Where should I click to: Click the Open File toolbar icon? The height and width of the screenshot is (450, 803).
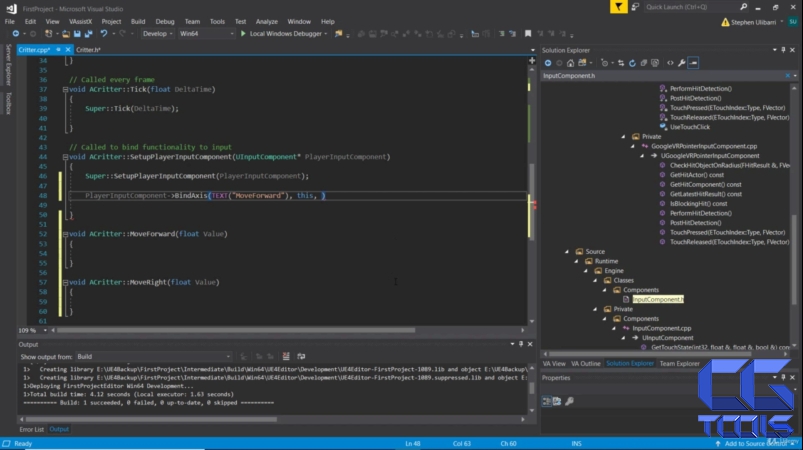[66, 34]
